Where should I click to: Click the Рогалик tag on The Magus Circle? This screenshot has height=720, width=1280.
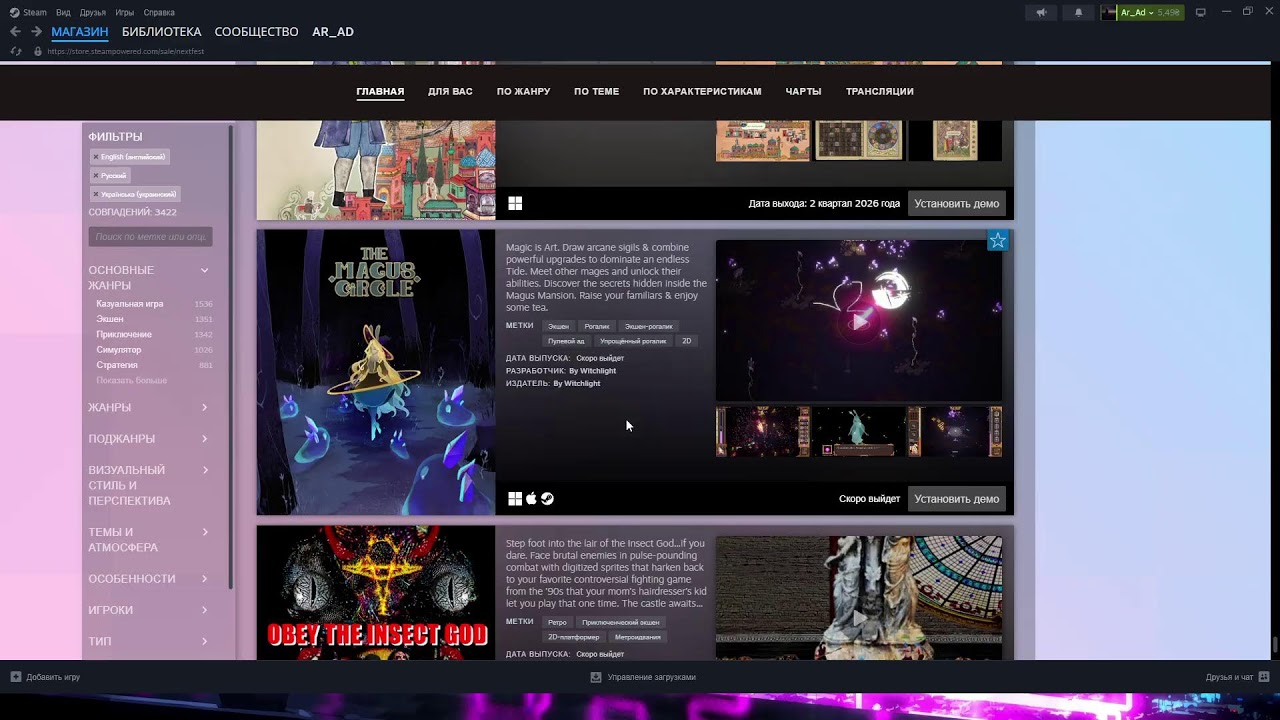pyautogui.click(x=597, y=326)
